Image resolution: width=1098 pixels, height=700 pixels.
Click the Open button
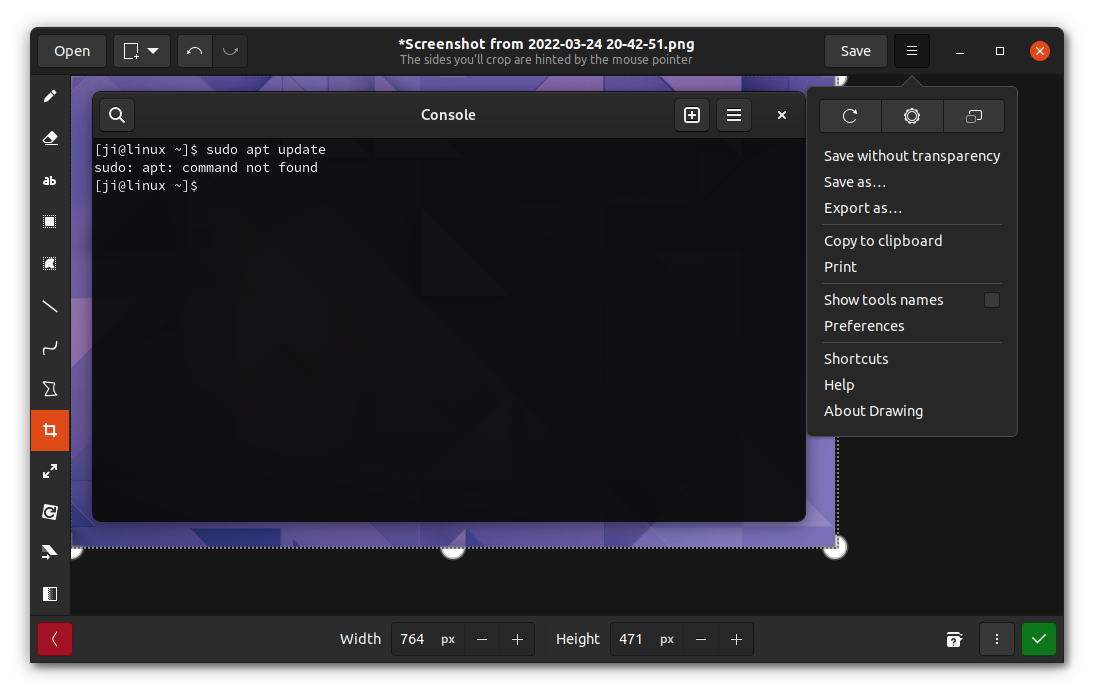click(71, 50)
